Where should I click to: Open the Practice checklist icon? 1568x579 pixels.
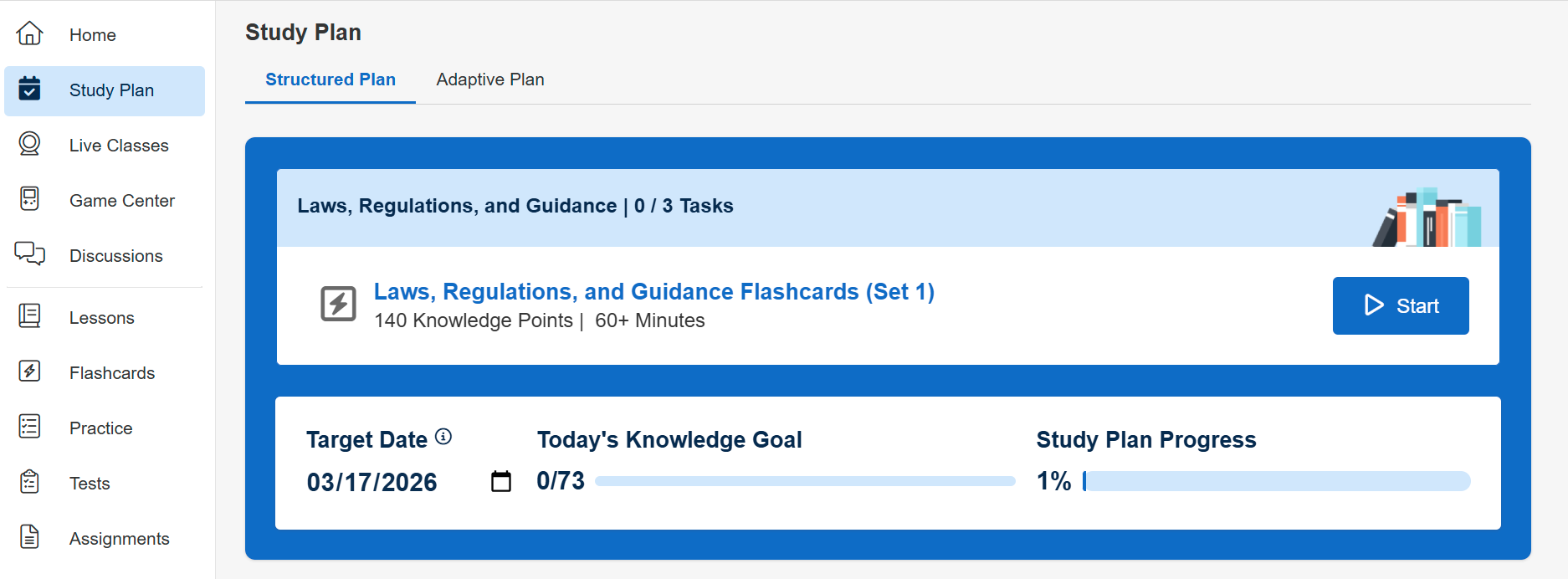click(29, 427)
